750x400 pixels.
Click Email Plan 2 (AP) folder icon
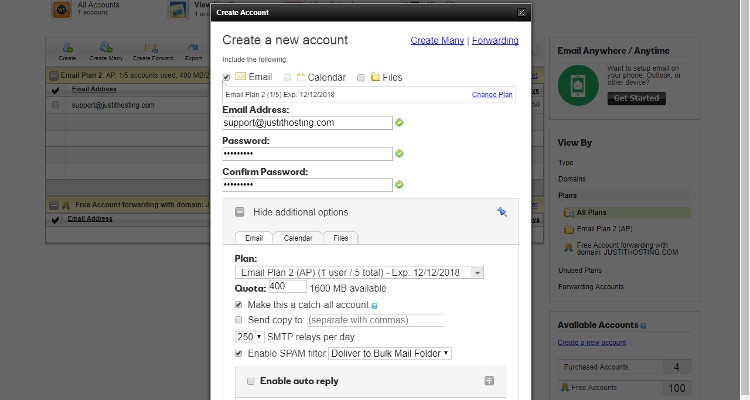[x=569, y=229]
